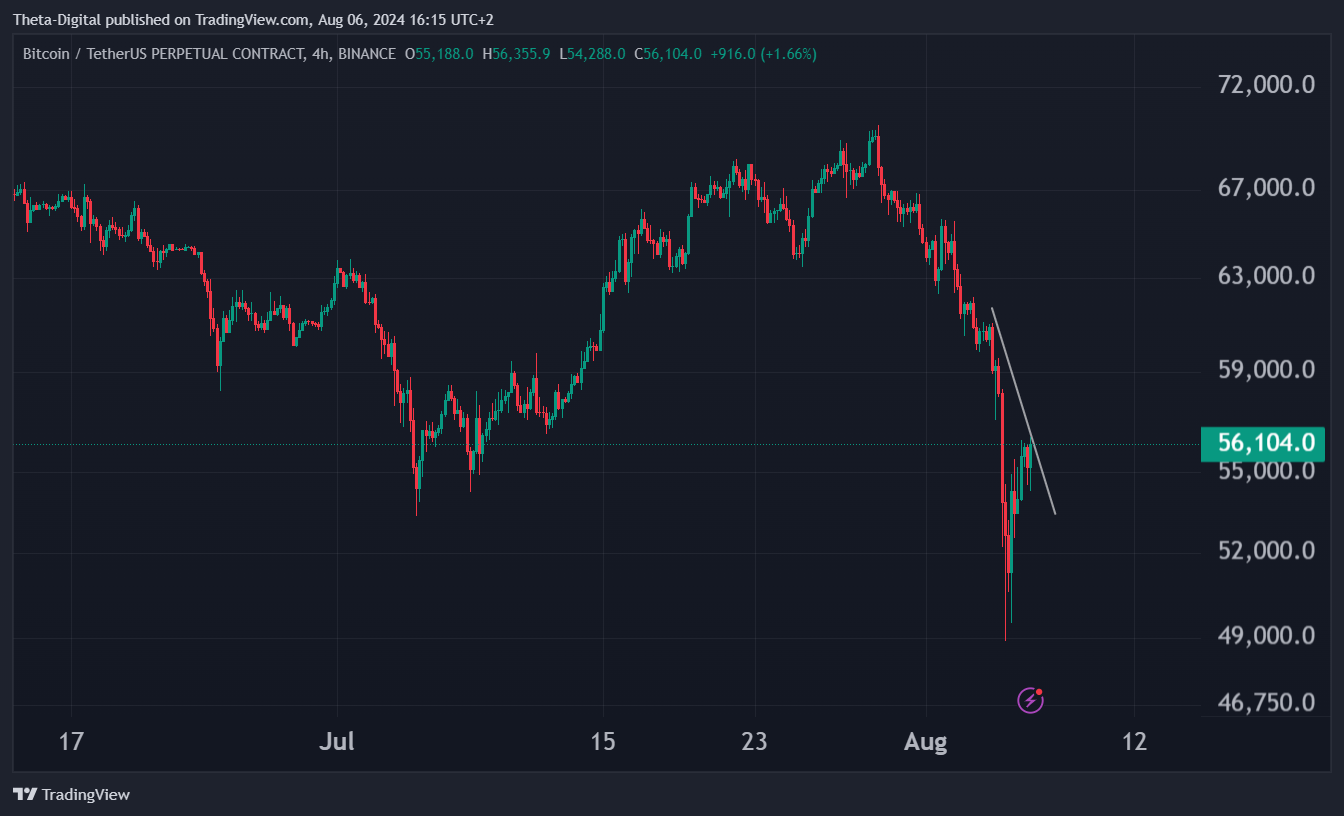The height and width of the screenshot is (816, 1344).
Task: Click the Bitcoin / TetherUS PERPETUAL CONTRACT symbol title
Action: point(164,54)
